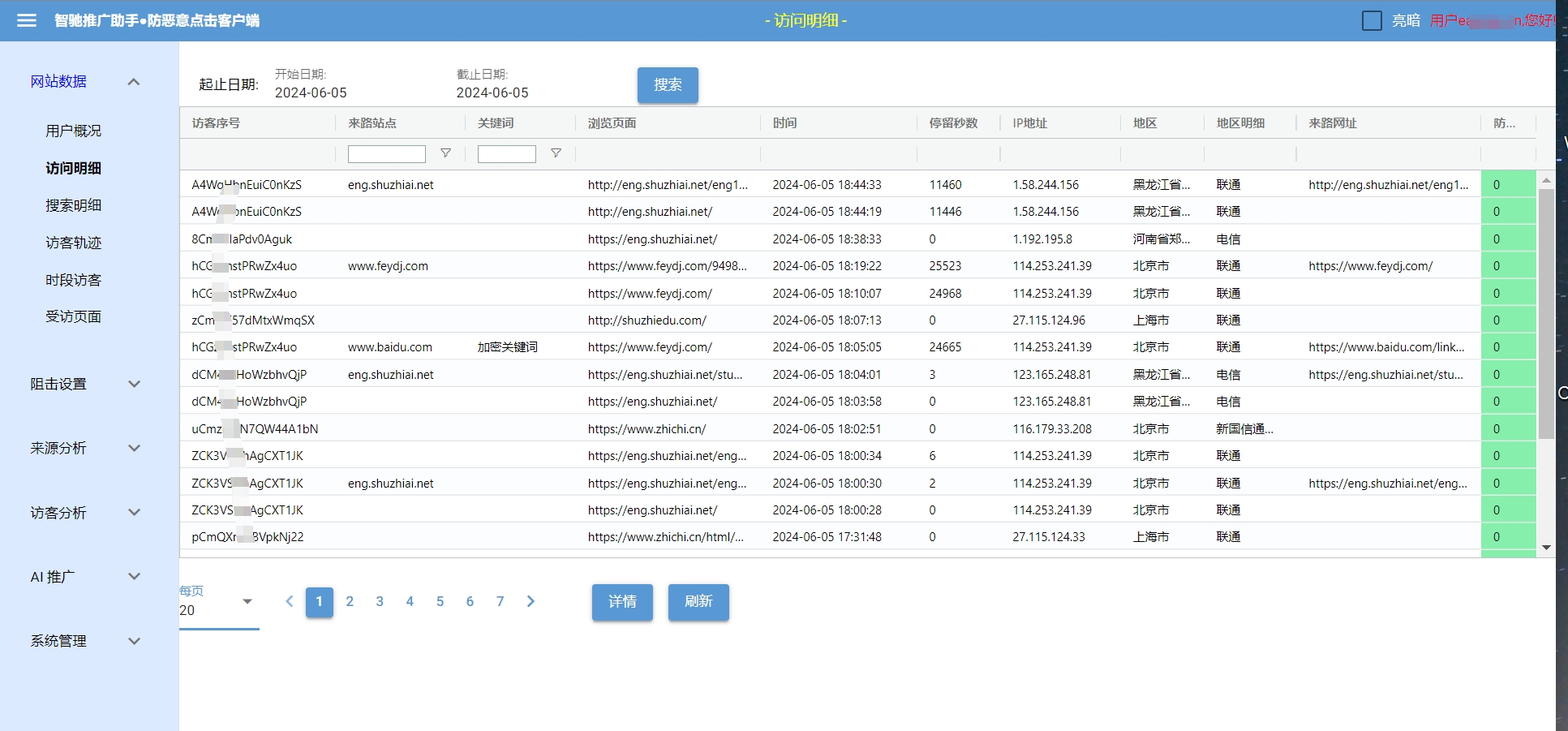Open the 关键词 filter funnel

pos(556,153)
